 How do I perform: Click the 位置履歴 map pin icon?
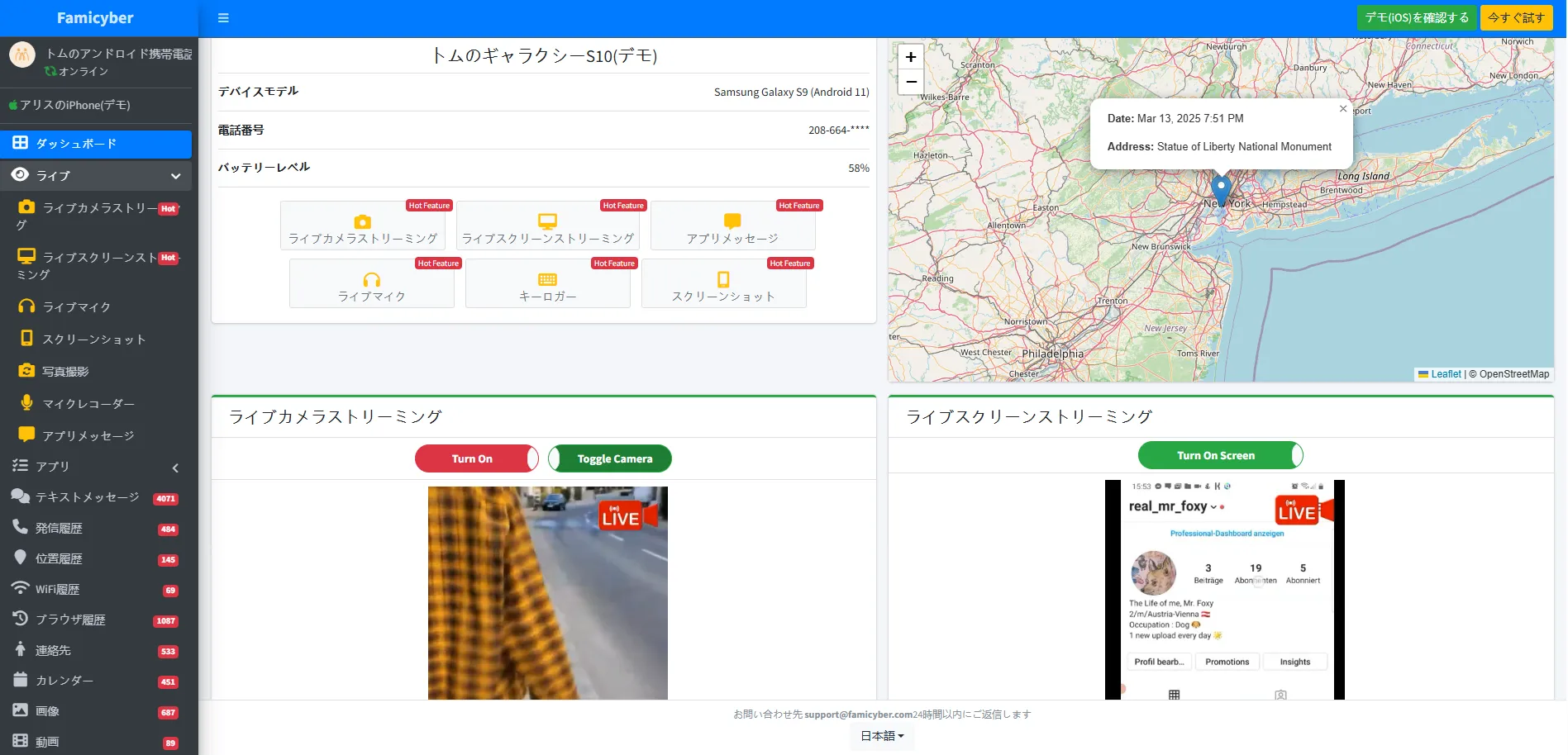coord(20,558)
